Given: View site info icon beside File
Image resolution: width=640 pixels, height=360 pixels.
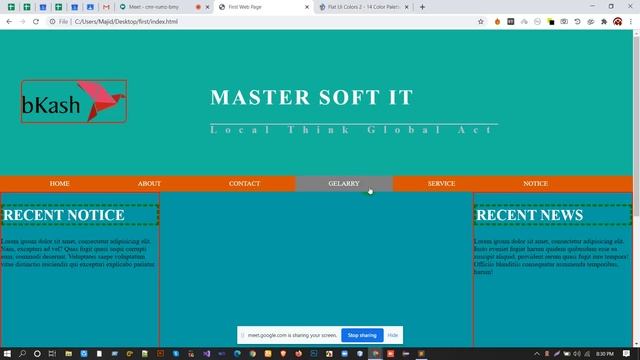Looking at the screenshot, I should click(x=52, y=22).
